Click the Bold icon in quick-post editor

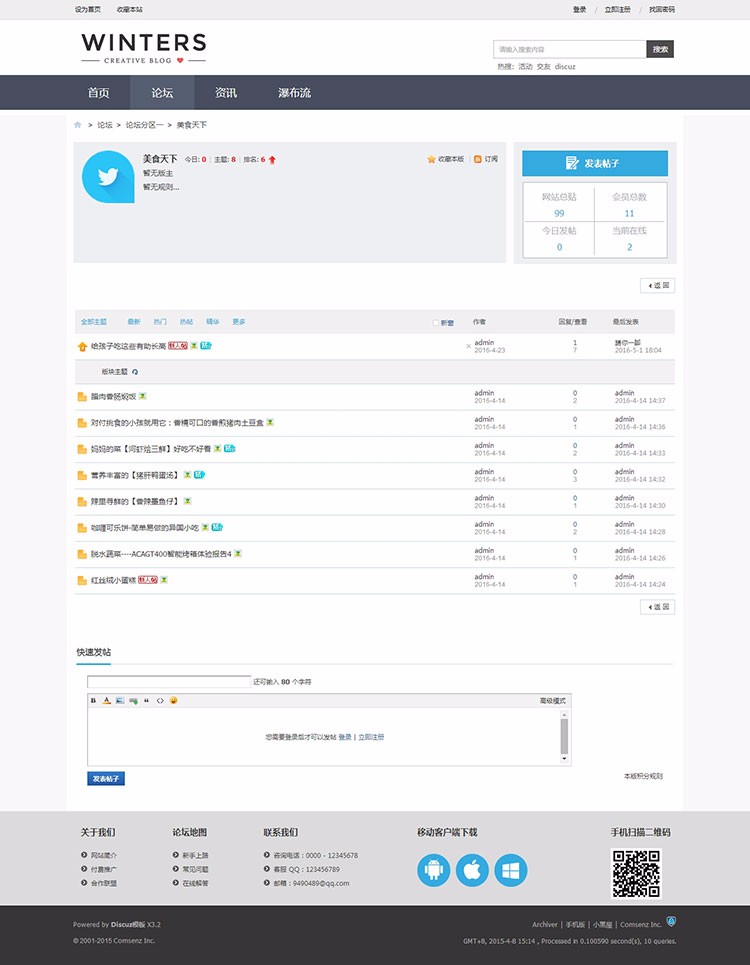(94, 700)
